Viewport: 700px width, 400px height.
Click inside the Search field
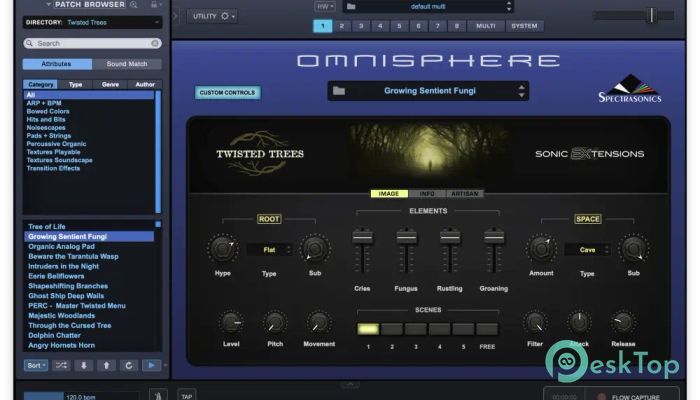coord(93,43)
